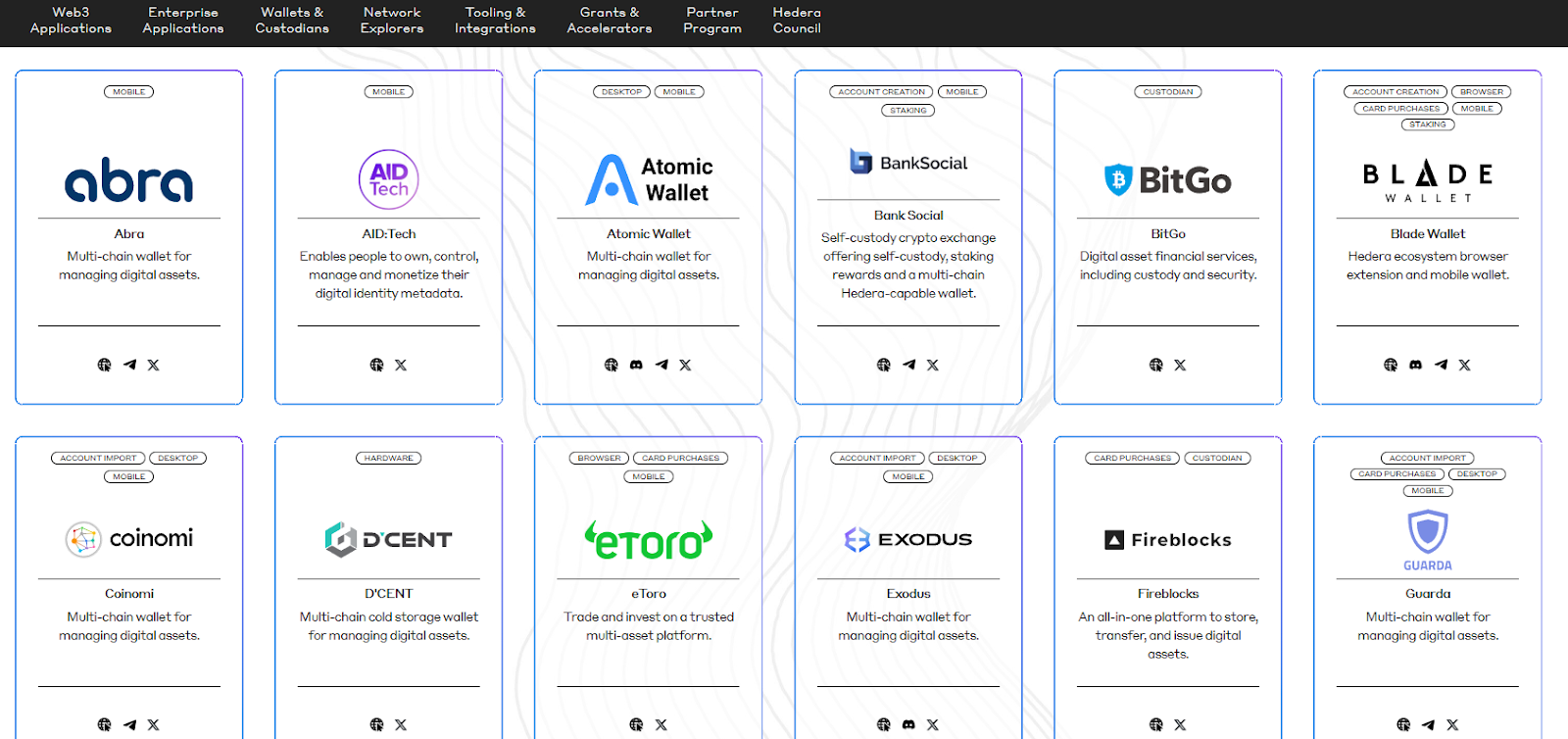Visit Exodus X profile icon
The image size is (1568, 739).
pyautogui.click(x=933, y=724)
